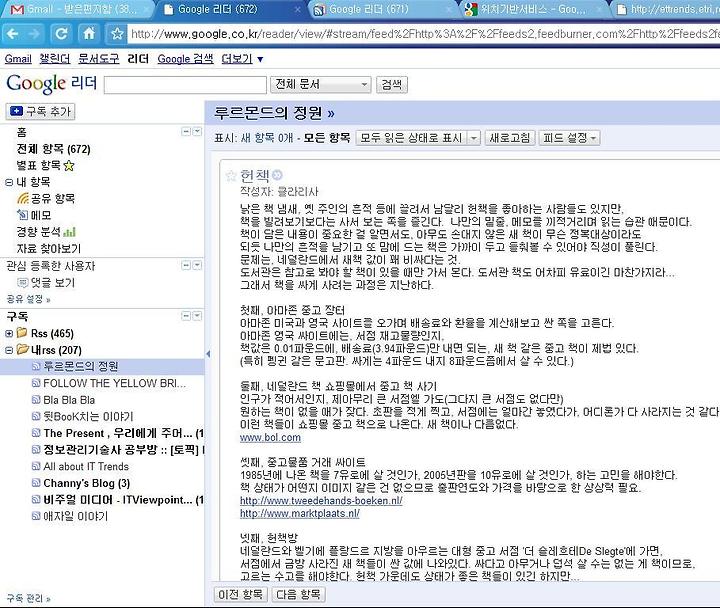Open the 피드 설정 dropdown
Image resolution: width=720 pixels, height=608 pixels.
click(569, 138)
